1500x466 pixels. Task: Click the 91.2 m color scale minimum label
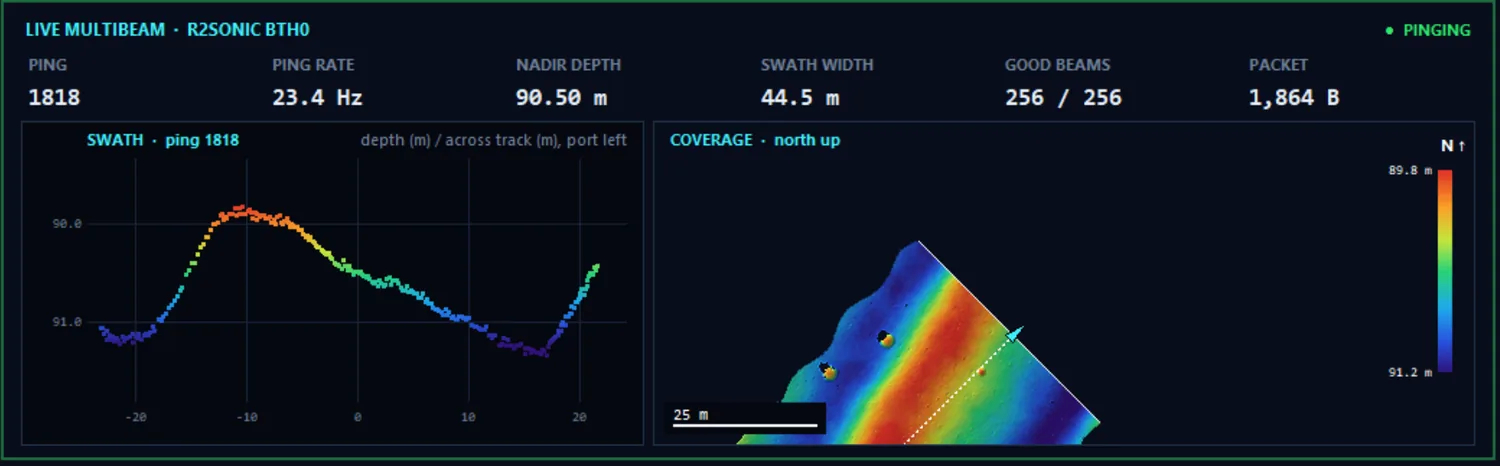tap(1410, 372)
